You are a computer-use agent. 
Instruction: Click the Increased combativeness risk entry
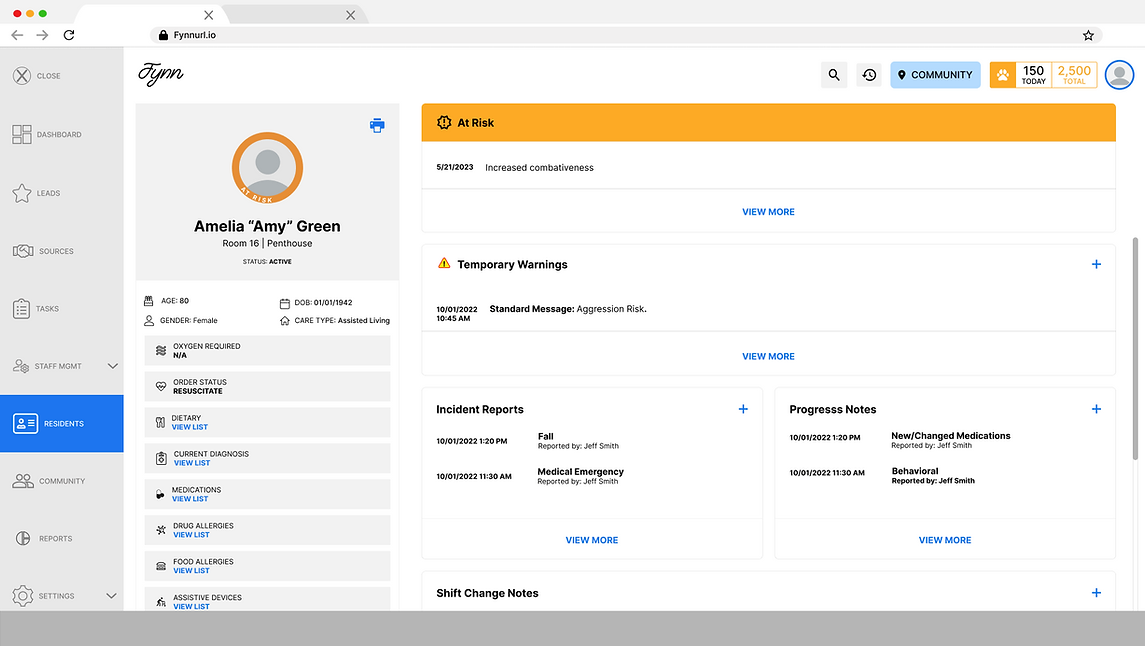539,167
